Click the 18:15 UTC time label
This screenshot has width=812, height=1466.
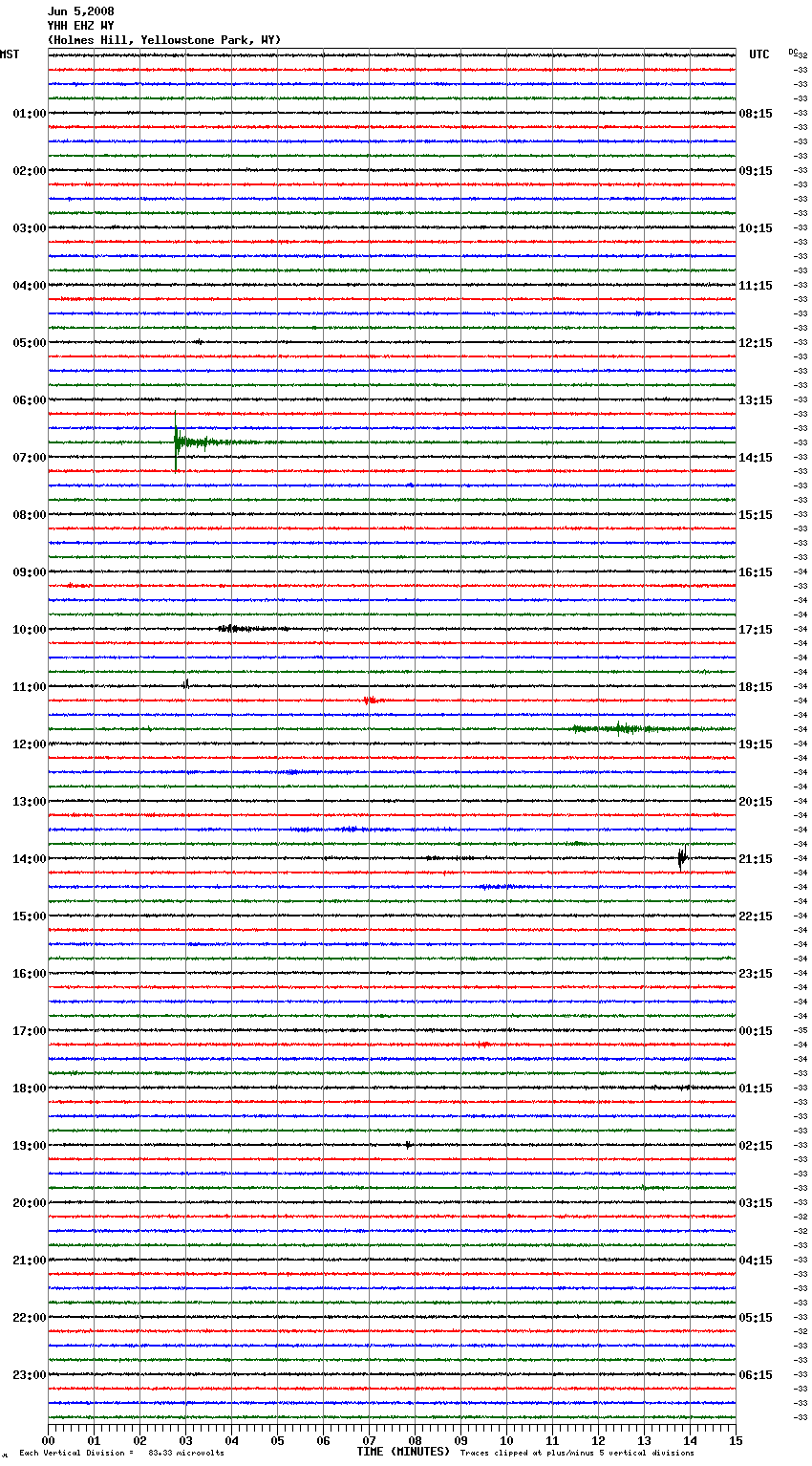tap(756, 687)
